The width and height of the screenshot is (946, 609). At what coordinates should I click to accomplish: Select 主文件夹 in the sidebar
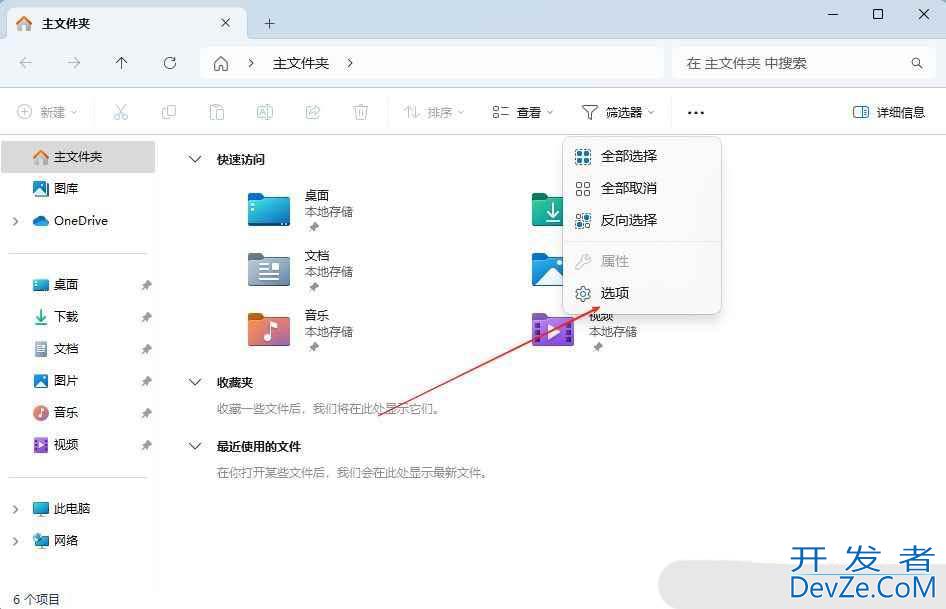pyautogui.click(x=78, y=157)
